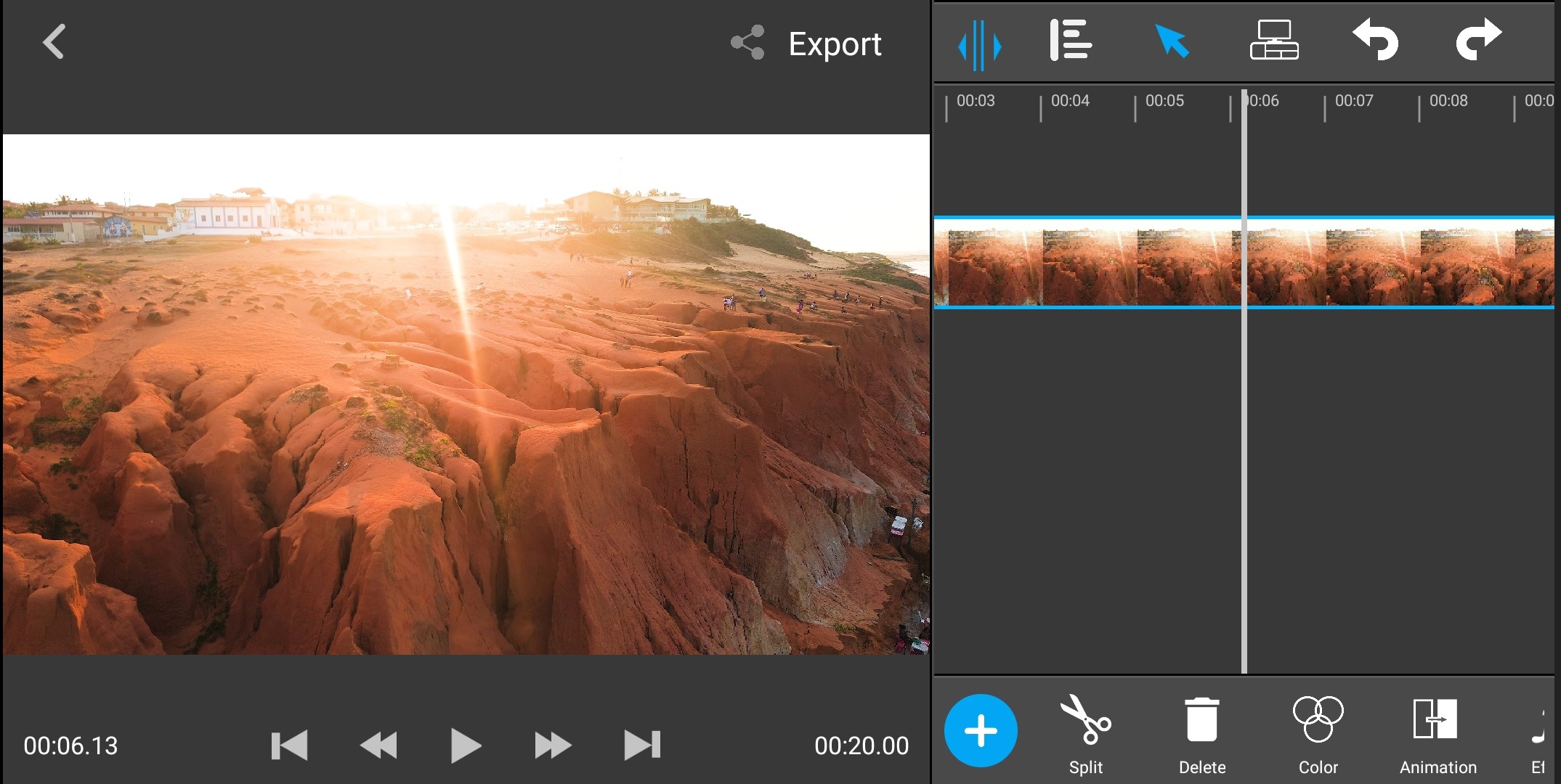Skip to the end of the video
This screenshot has height=784, width=1561.
pyautogui.click(x=642, y=746)
